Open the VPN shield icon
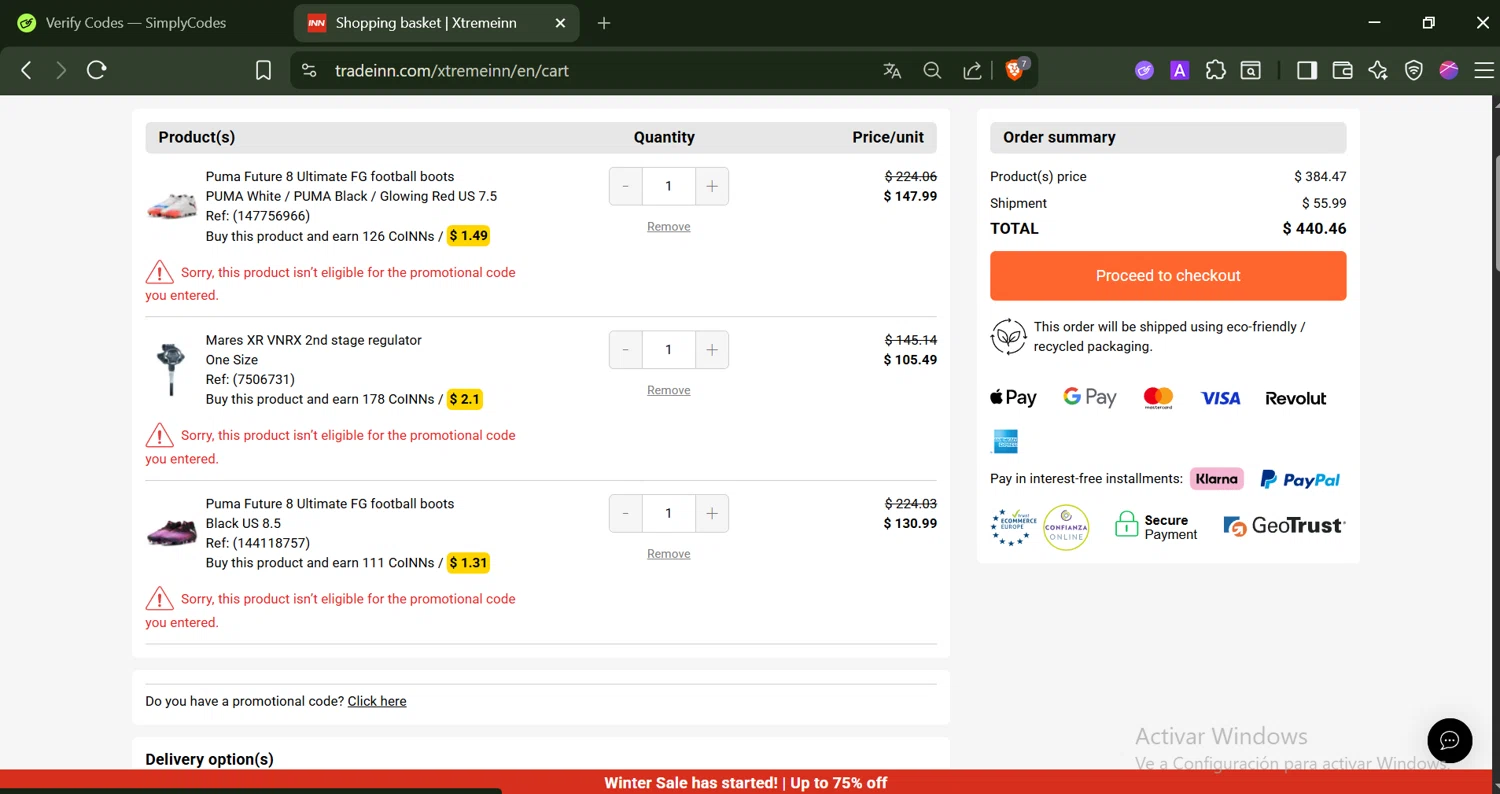Screen dimensions: 1500x794 point(1414,70)
